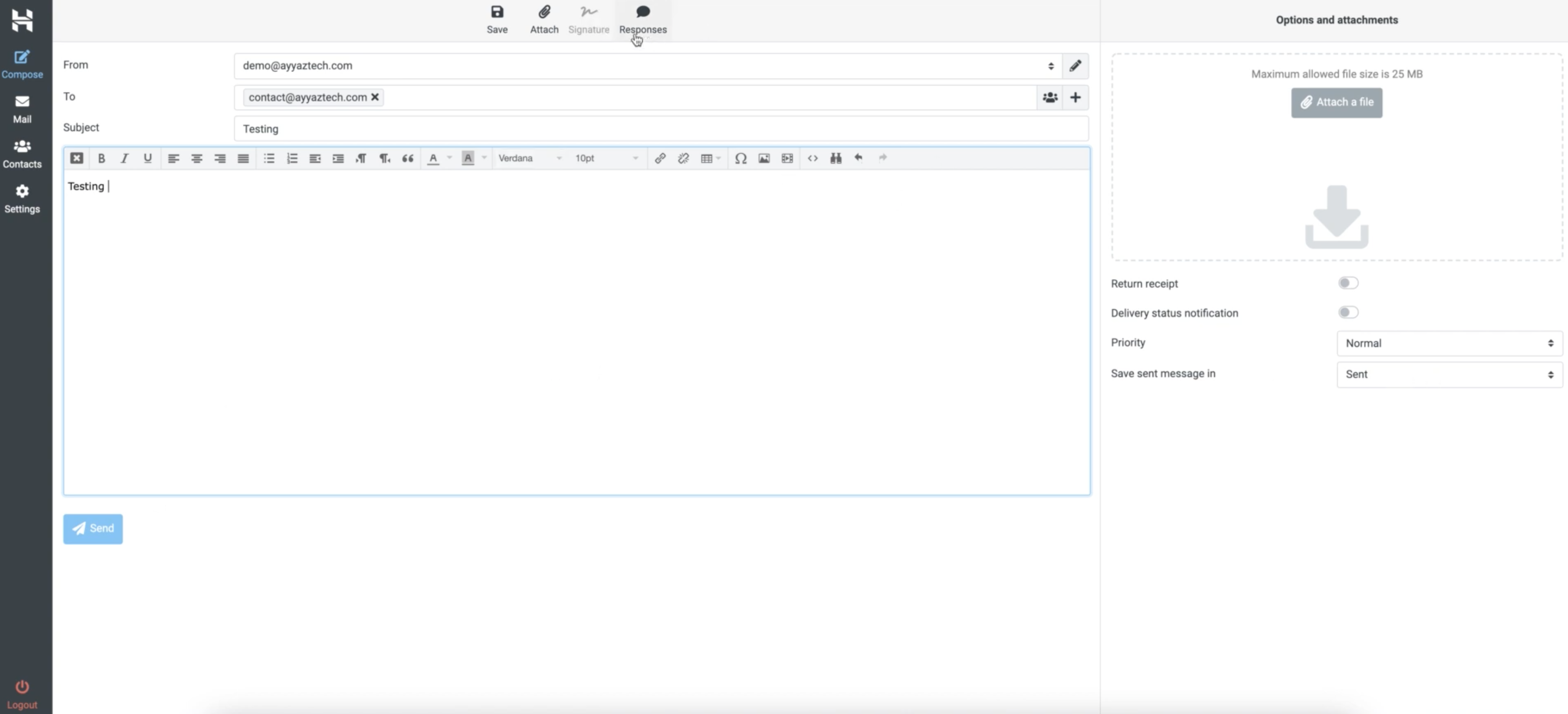Screen dimensions: 1568x714
Task: Send the email with the Send button
Action: [x=92, y=529]
